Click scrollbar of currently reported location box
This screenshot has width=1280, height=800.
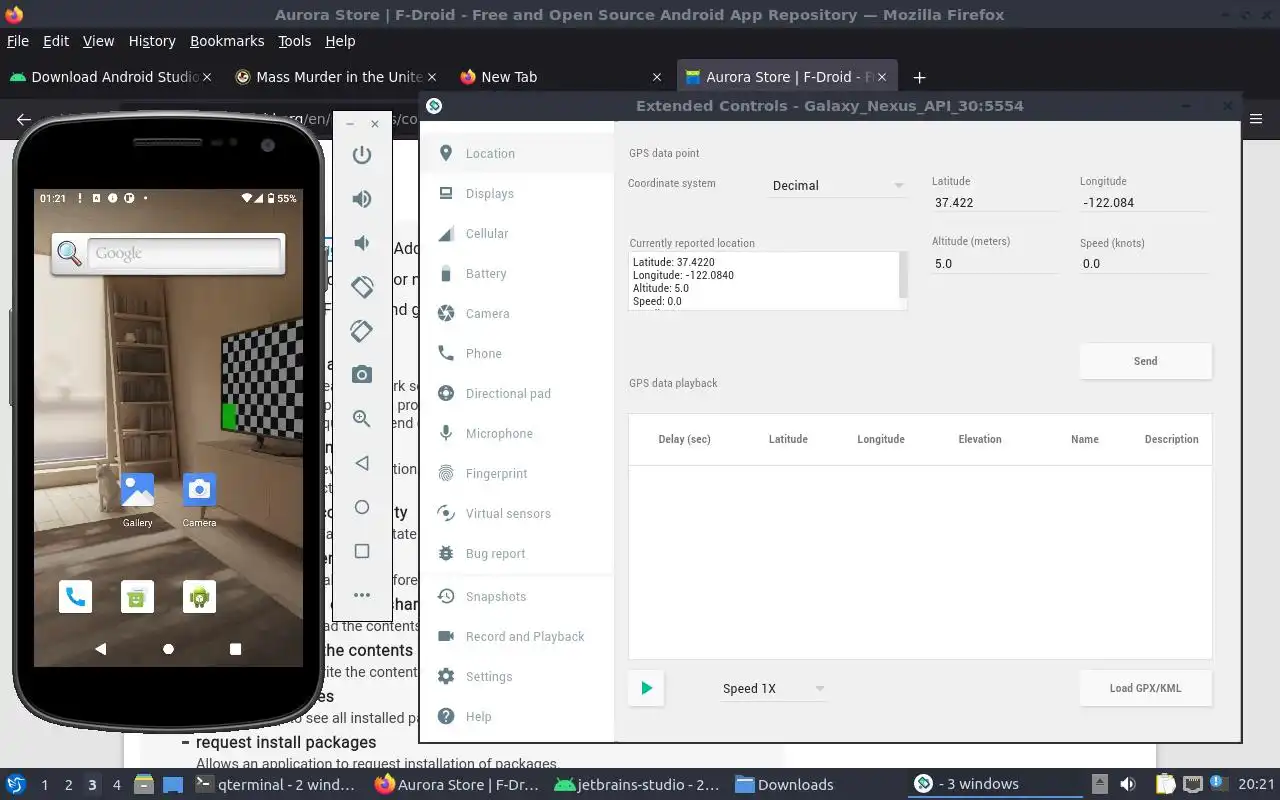click(x=903, y=276)
